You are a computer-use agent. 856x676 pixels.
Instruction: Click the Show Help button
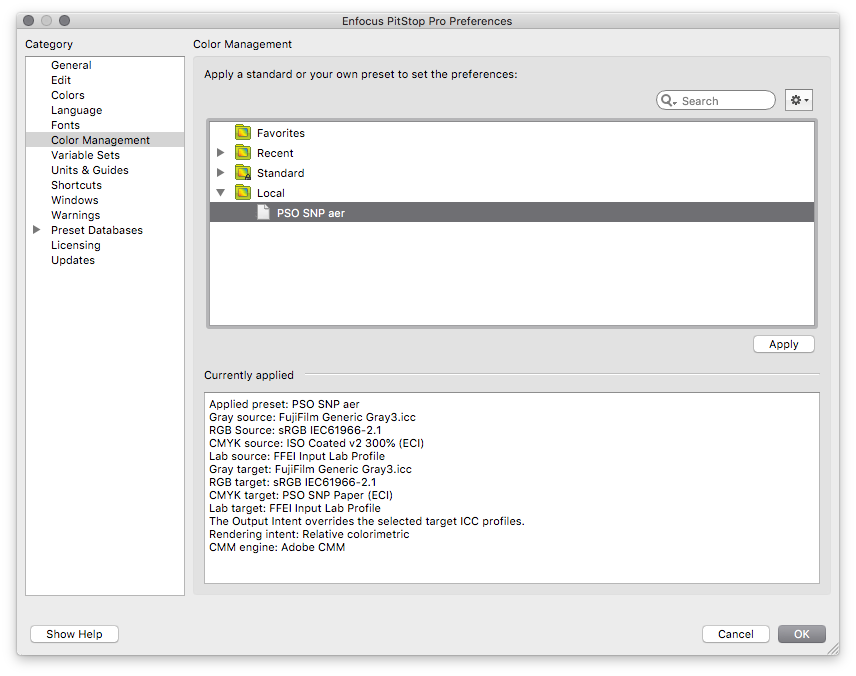[x=74, y=634]
